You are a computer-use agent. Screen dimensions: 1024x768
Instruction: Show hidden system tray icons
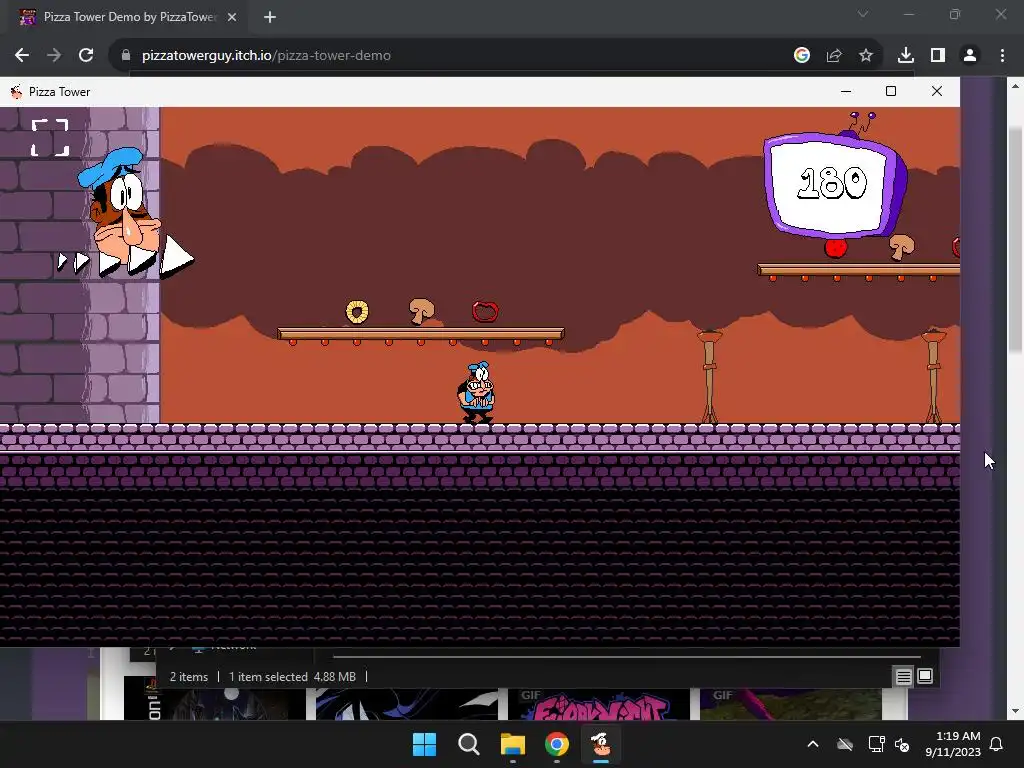pos(813,744)
